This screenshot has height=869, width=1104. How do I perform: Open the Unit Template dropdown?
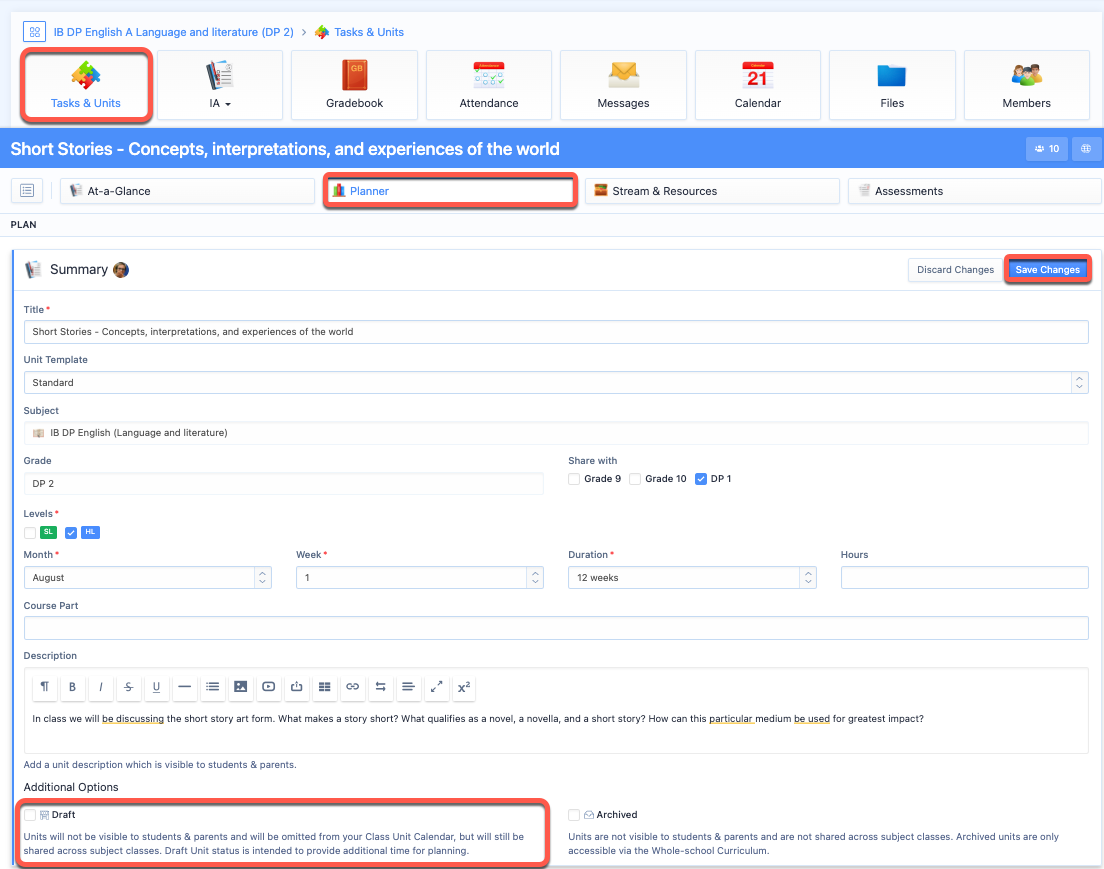[x=556, y=382]
